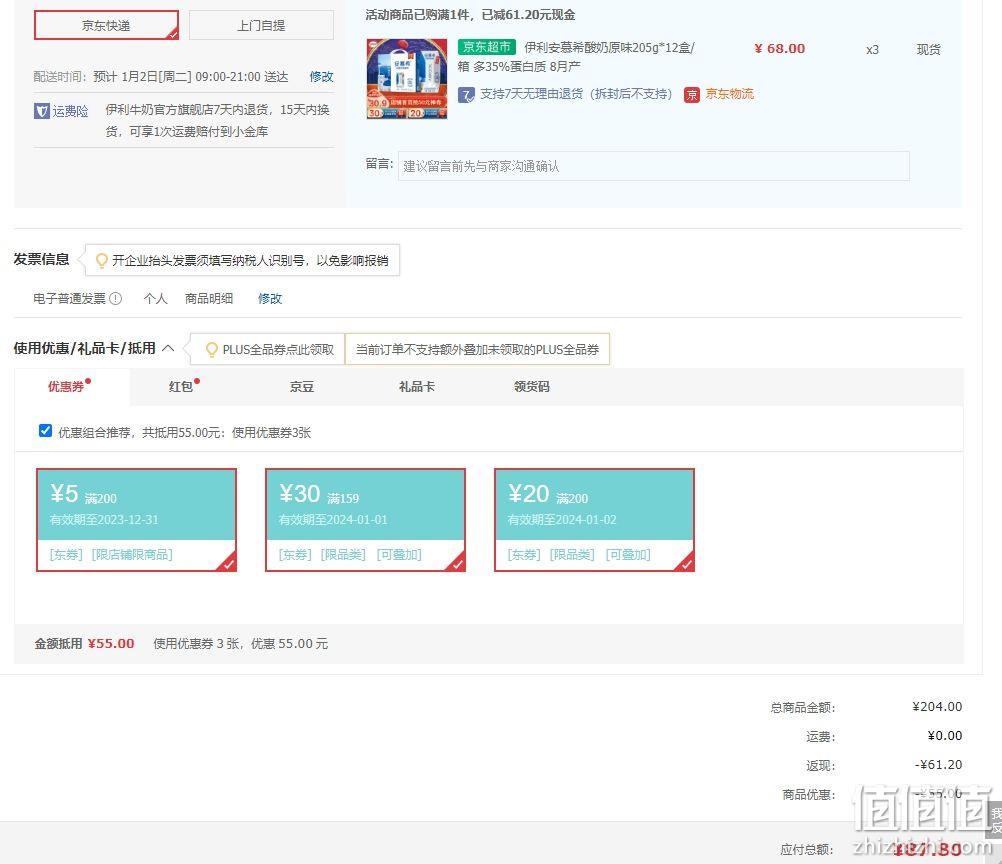Switch to the 礼品卡 tab
Viewport: 1002px width, 864px height.
click(x=417, y=387)
